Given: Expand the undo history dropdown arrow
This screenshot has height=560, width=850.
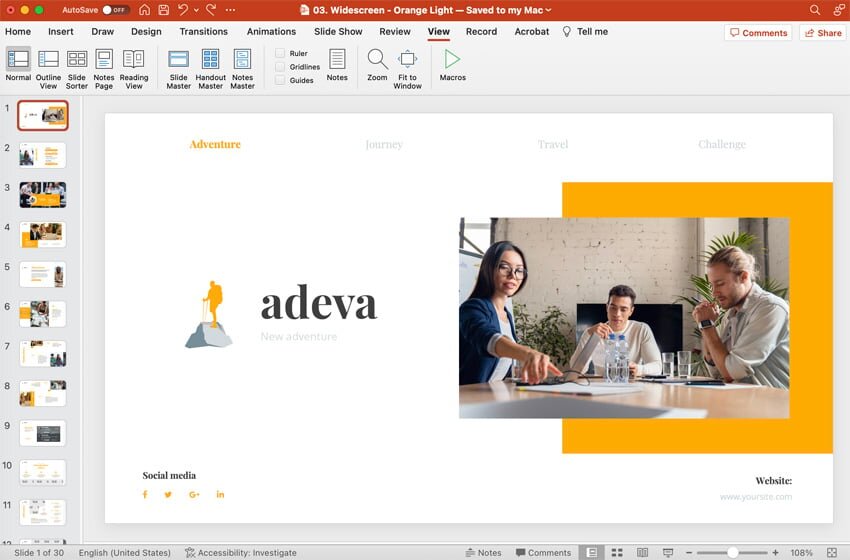Looking at the screenshot, I should (196, 9).
